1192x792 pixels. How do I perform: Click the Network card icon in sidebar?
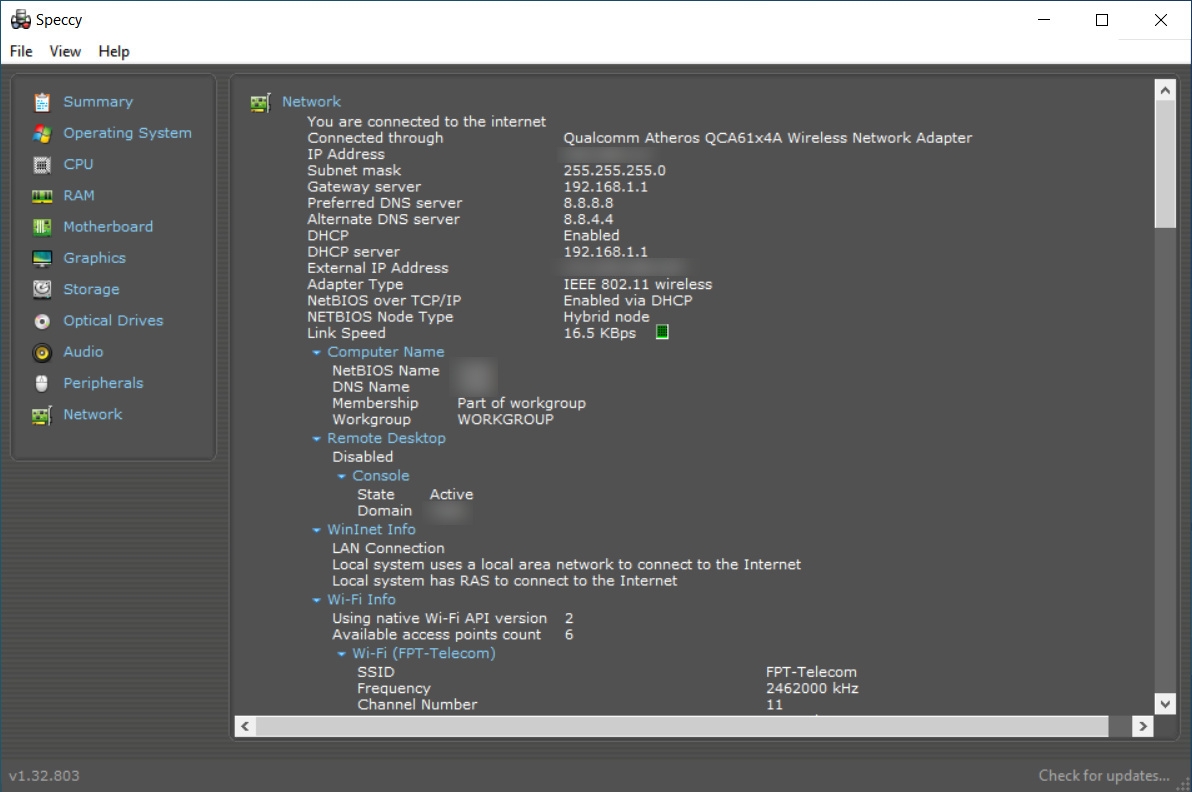click(x=42, y=415)
